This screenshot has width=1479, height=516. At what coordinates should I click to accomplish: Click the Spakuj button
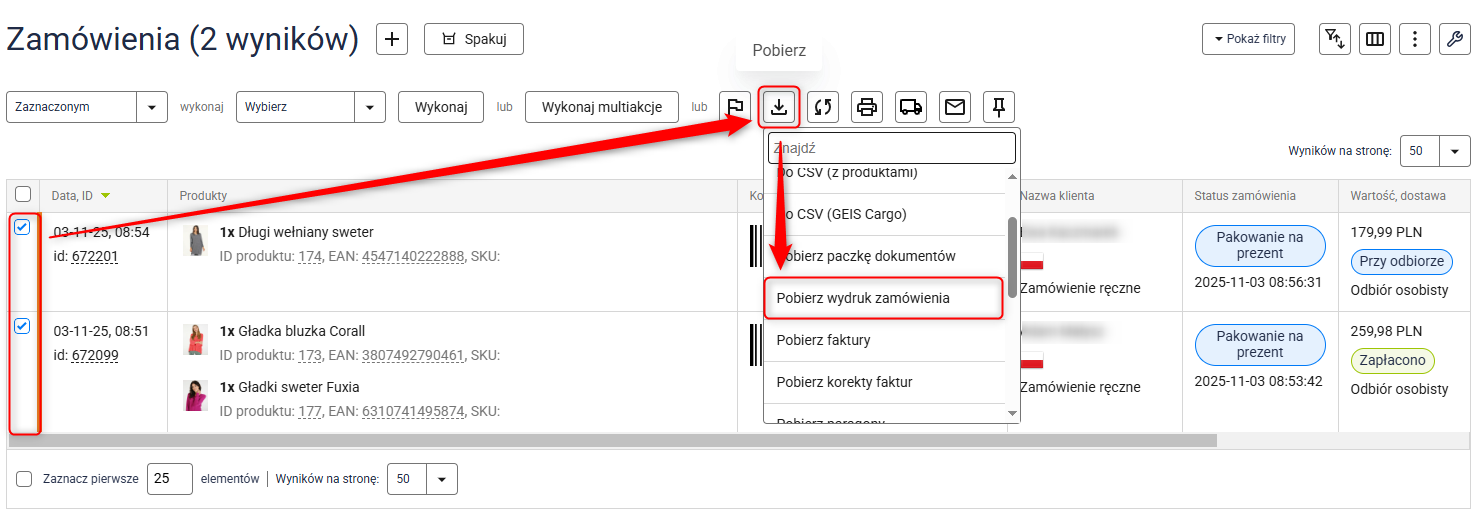click(x=474, y=39)
